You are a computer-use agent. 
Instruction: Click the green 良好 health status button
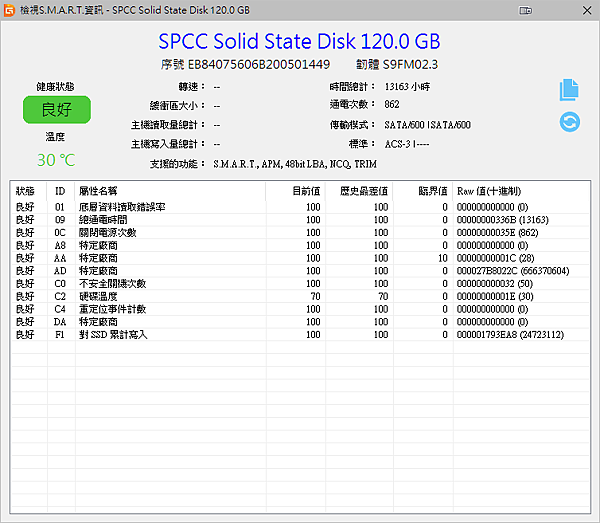57,110
